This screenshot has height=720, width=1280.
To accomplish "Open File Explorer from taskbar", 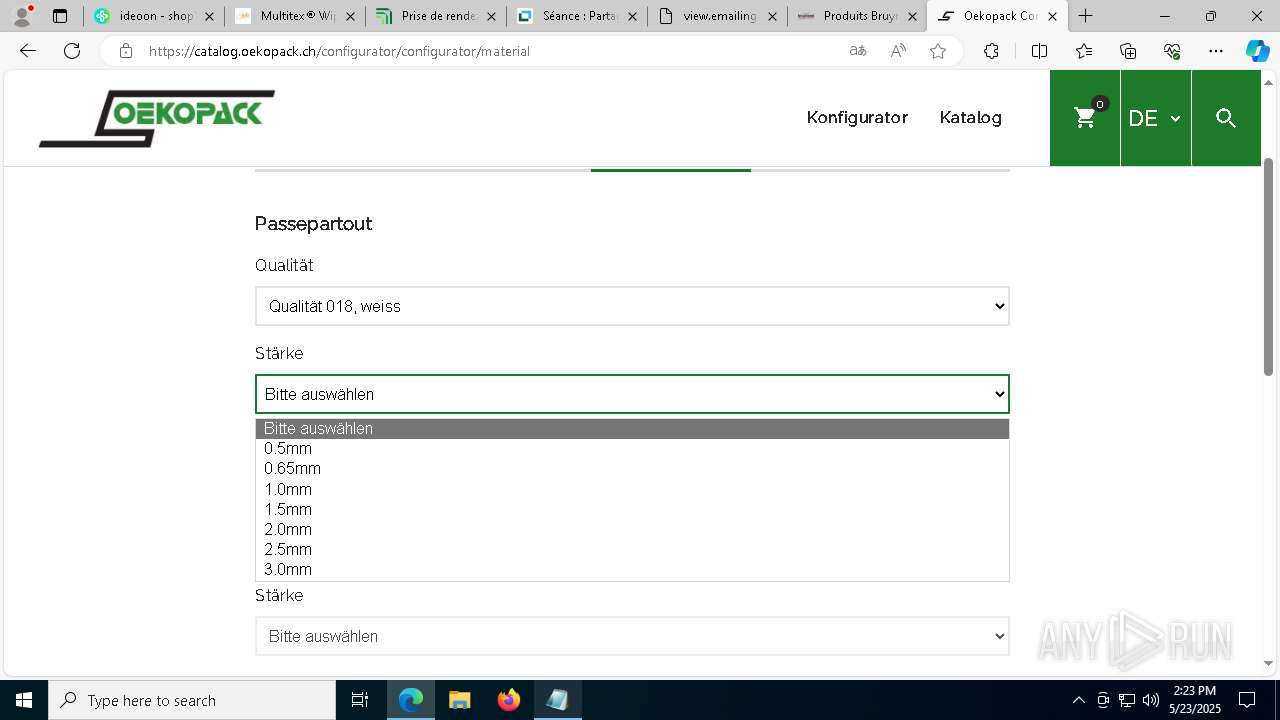I will [x=460, y=700].
